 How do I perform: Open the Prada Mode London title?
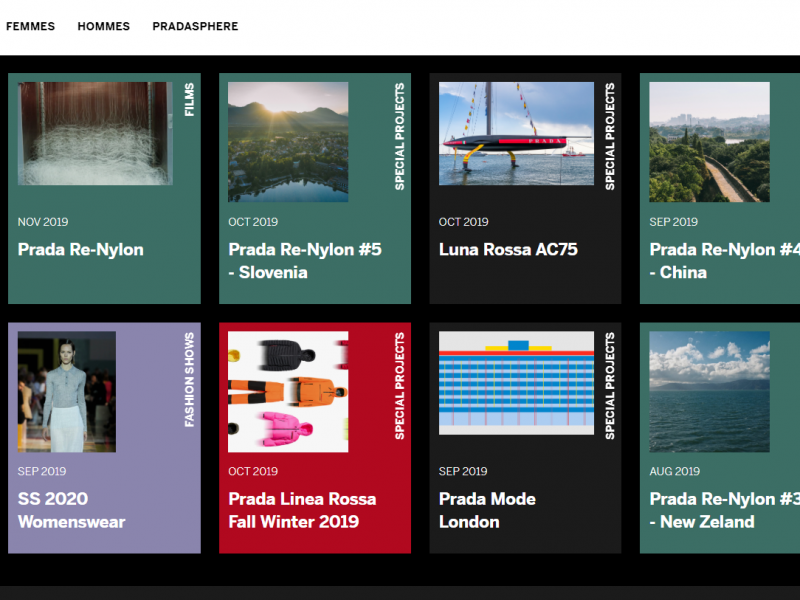[487, 510]
